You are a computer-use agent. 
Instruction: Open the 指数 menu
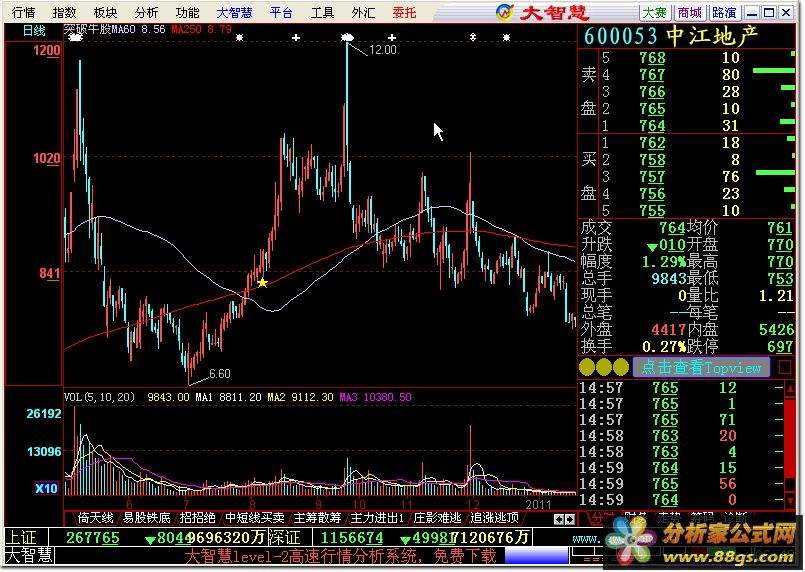(x=64, y=12)
